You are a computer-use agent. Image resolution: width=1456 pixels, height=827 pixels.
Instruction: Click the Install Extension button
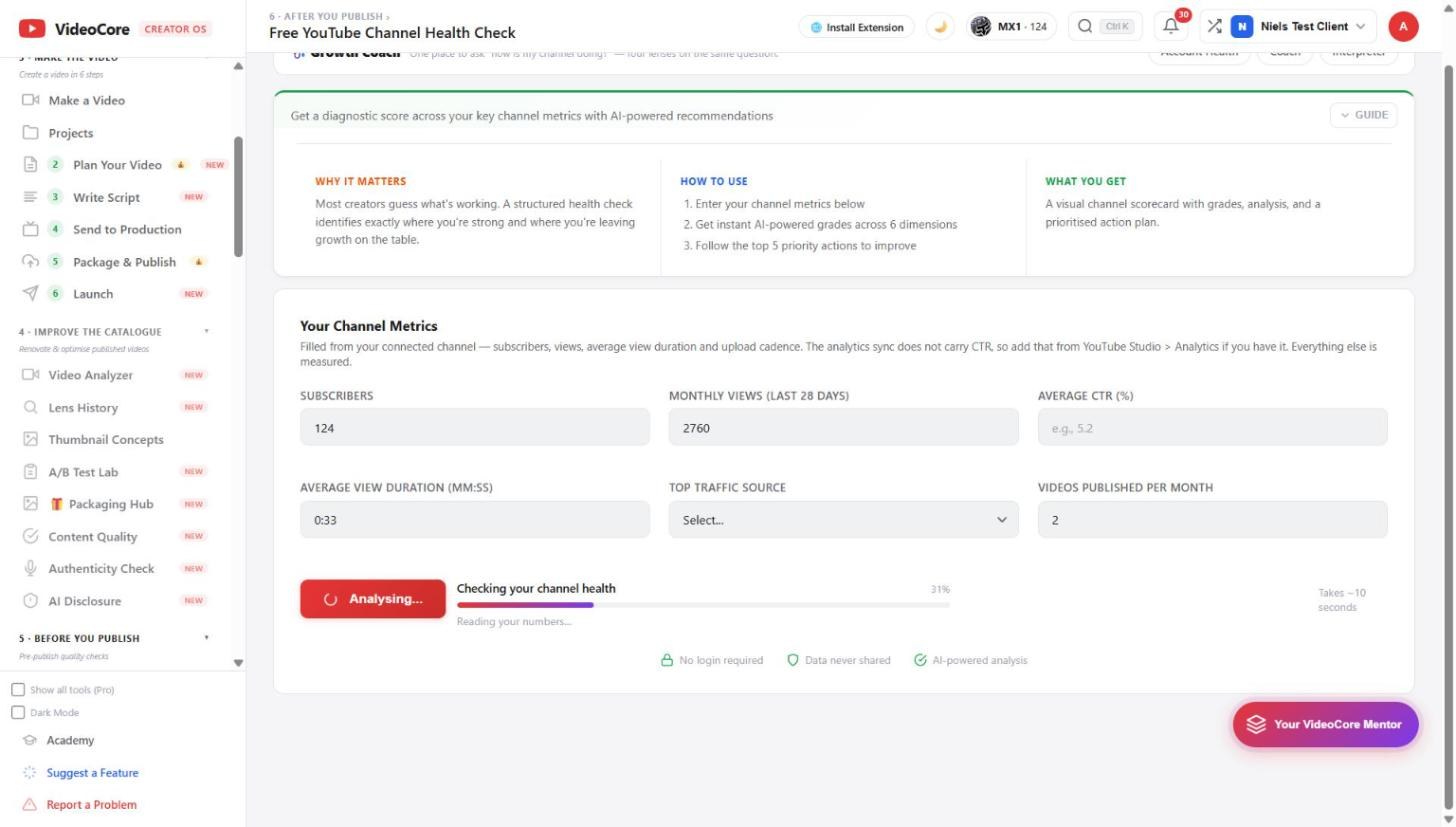point(856,27)
